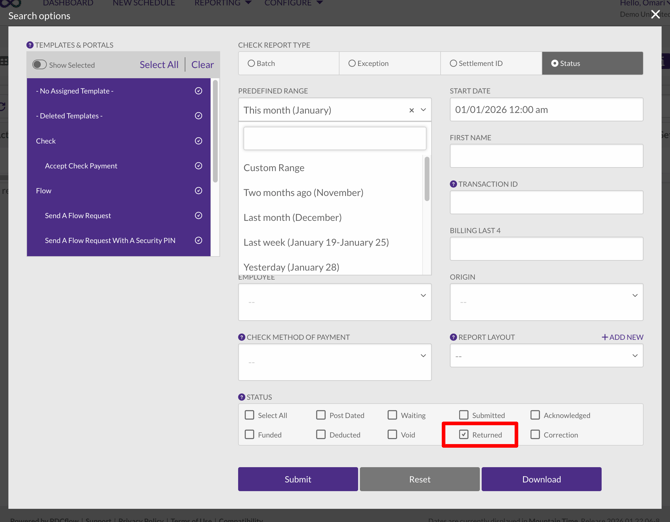Check the Select All status checkbox
This screenshot has height=522, width=670.
249,415
